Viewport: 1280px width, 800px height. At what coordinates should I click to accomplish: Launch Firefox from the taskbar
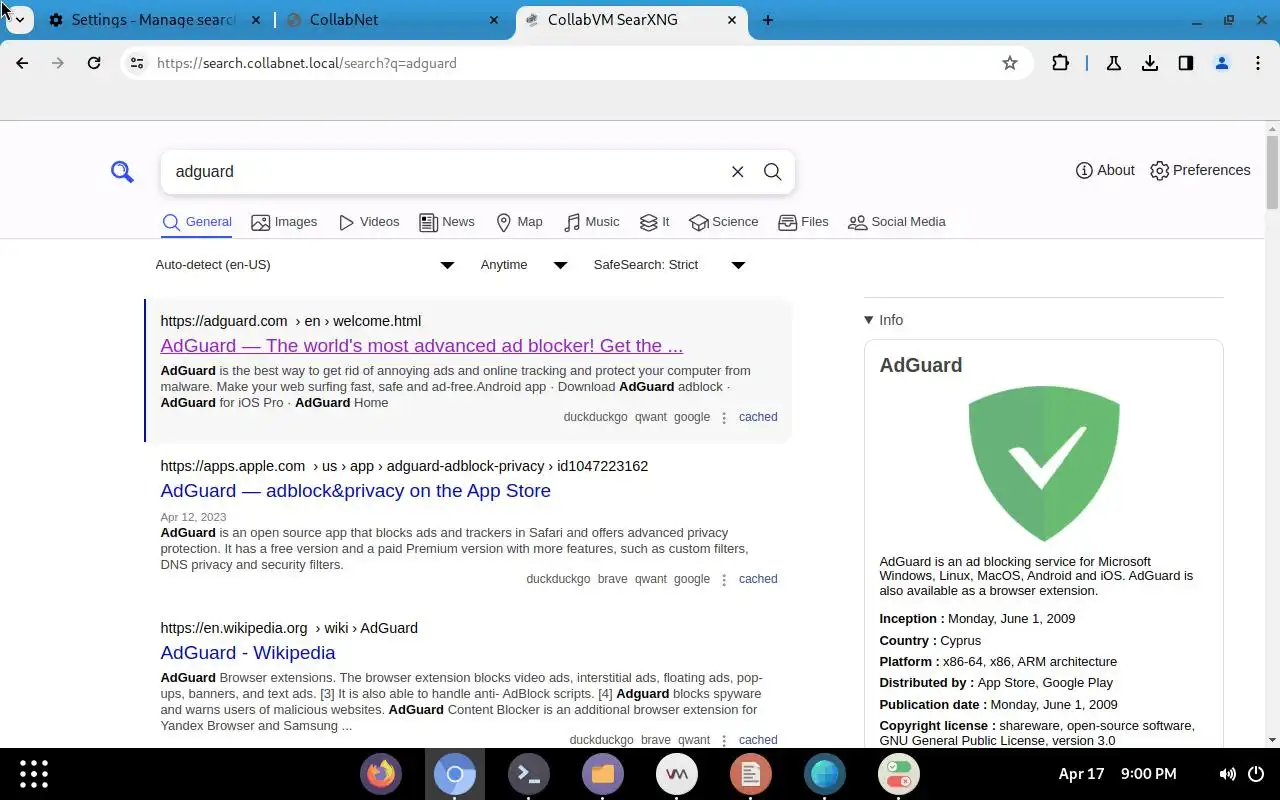(380, 774)
